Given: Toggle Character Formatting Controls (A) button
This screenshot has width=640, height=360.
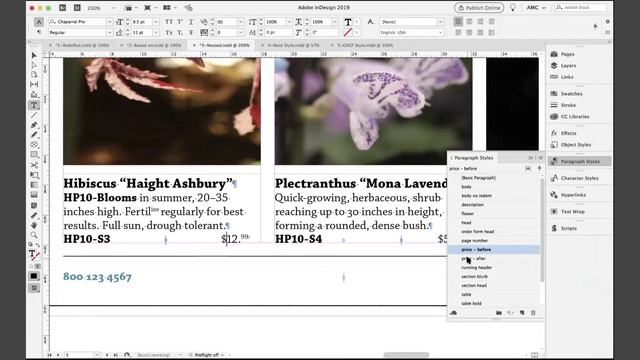Looking at the screenshot, I should (x=39, y=22).
